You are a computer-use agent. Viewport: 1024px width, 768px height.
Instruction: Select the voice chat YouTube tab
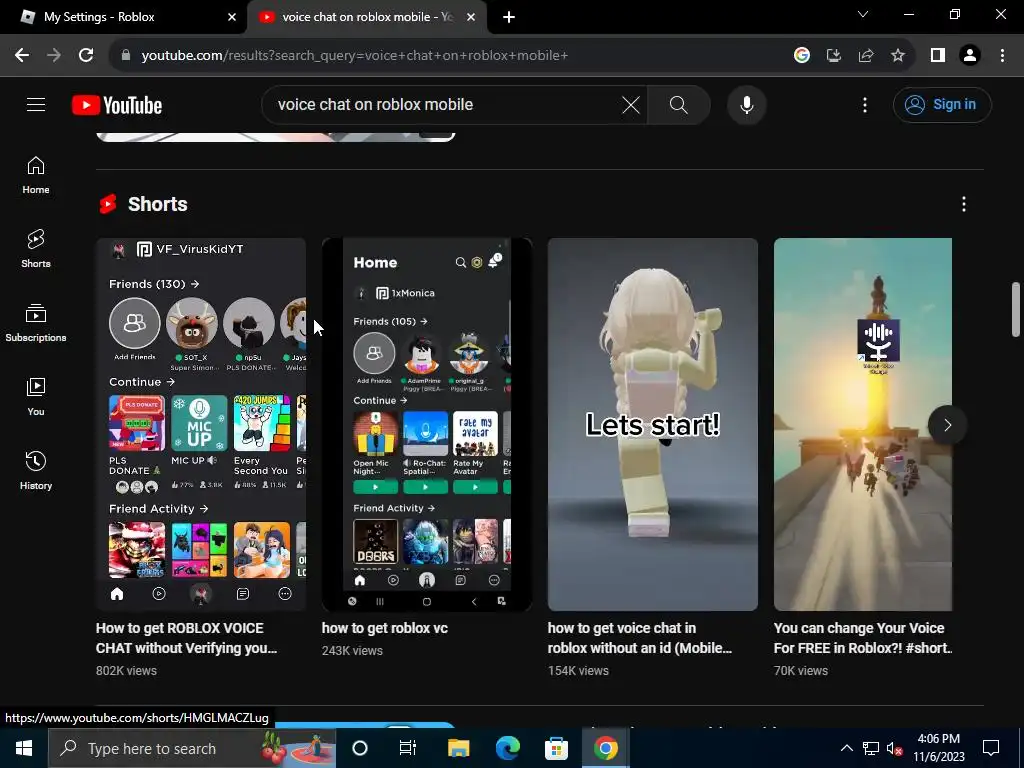click(367, 17)
